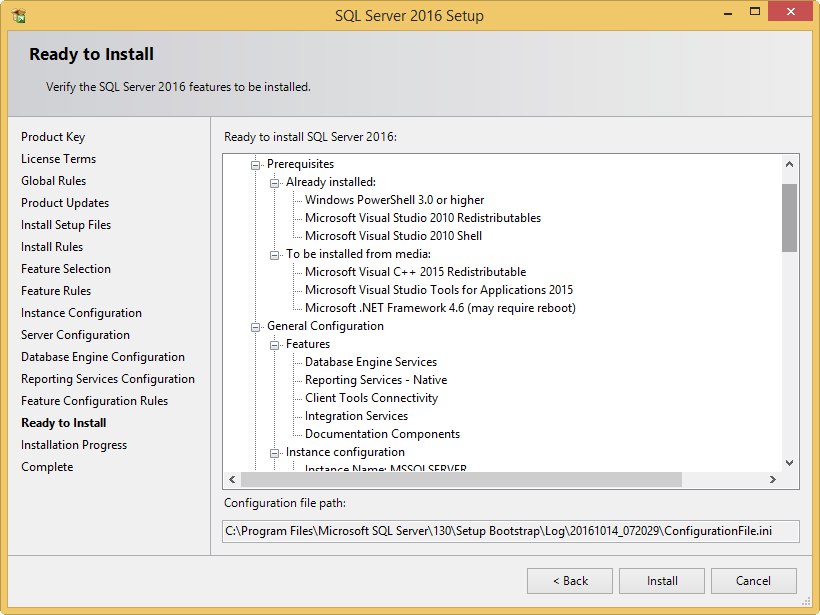The height and width of the screenshot is (615, 820).
Task: Click the Complete step
Action: pos(47,466)
